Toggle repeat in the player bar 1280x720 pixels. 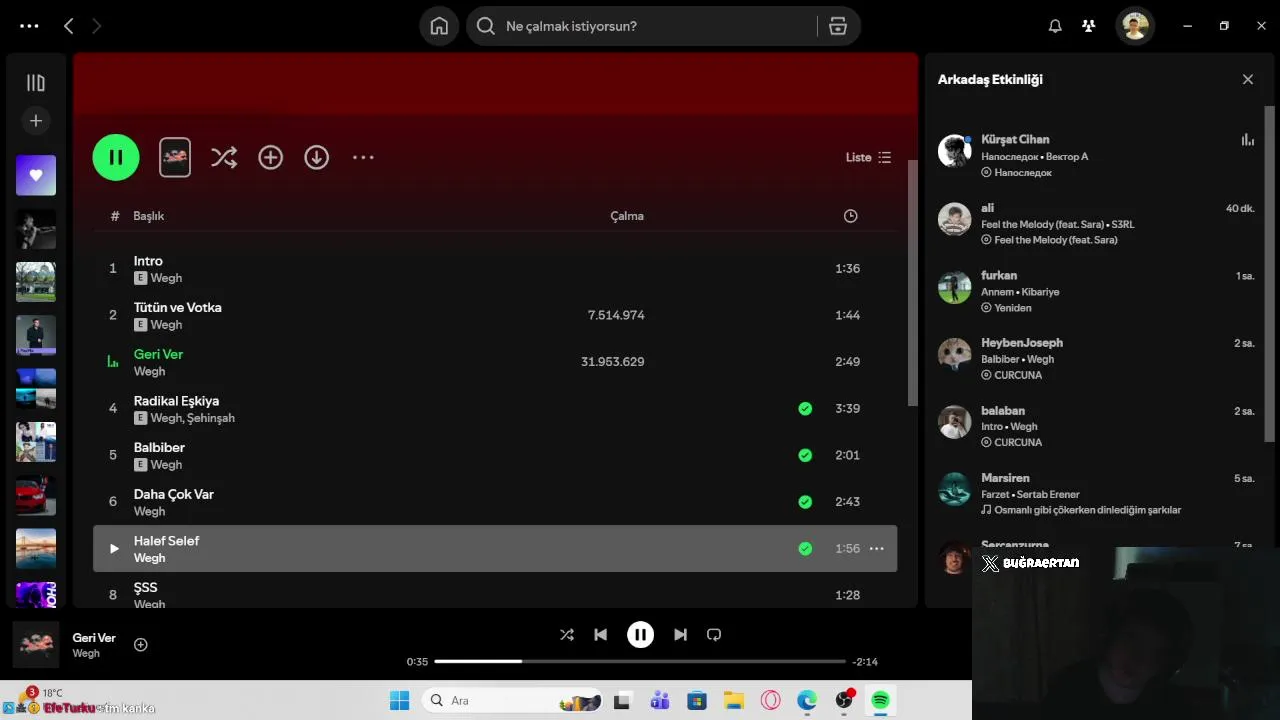(714, 634)
